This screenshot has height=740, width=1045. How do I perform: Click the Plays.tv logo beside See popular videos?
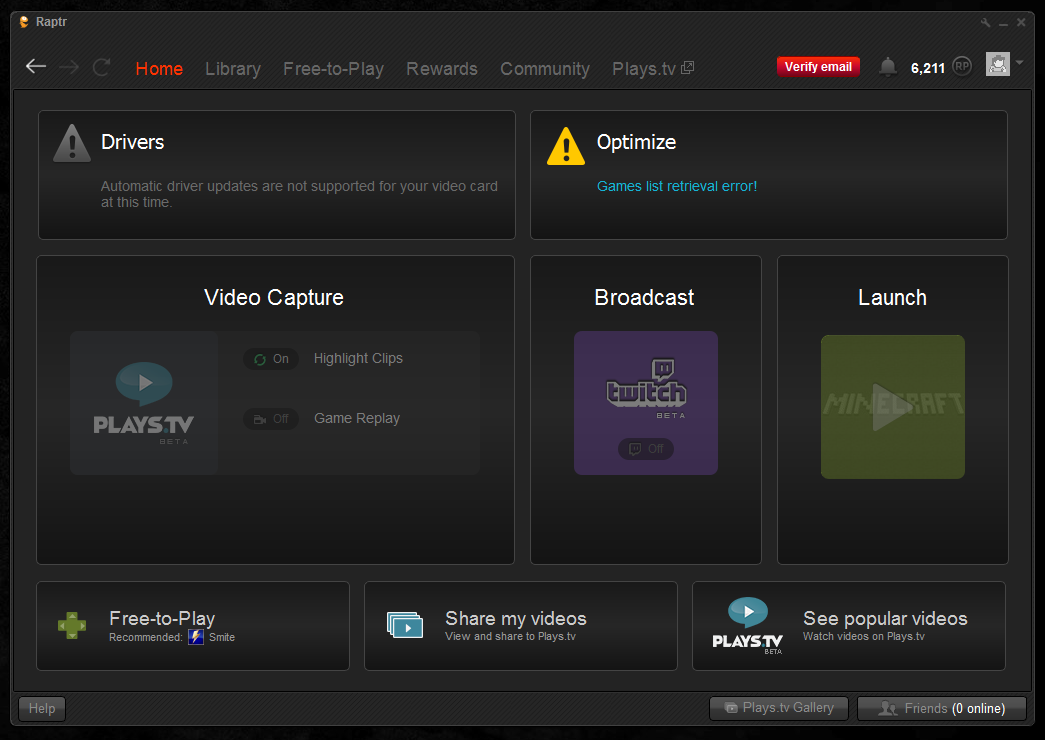pyautogui.click(x=747, y=625)
